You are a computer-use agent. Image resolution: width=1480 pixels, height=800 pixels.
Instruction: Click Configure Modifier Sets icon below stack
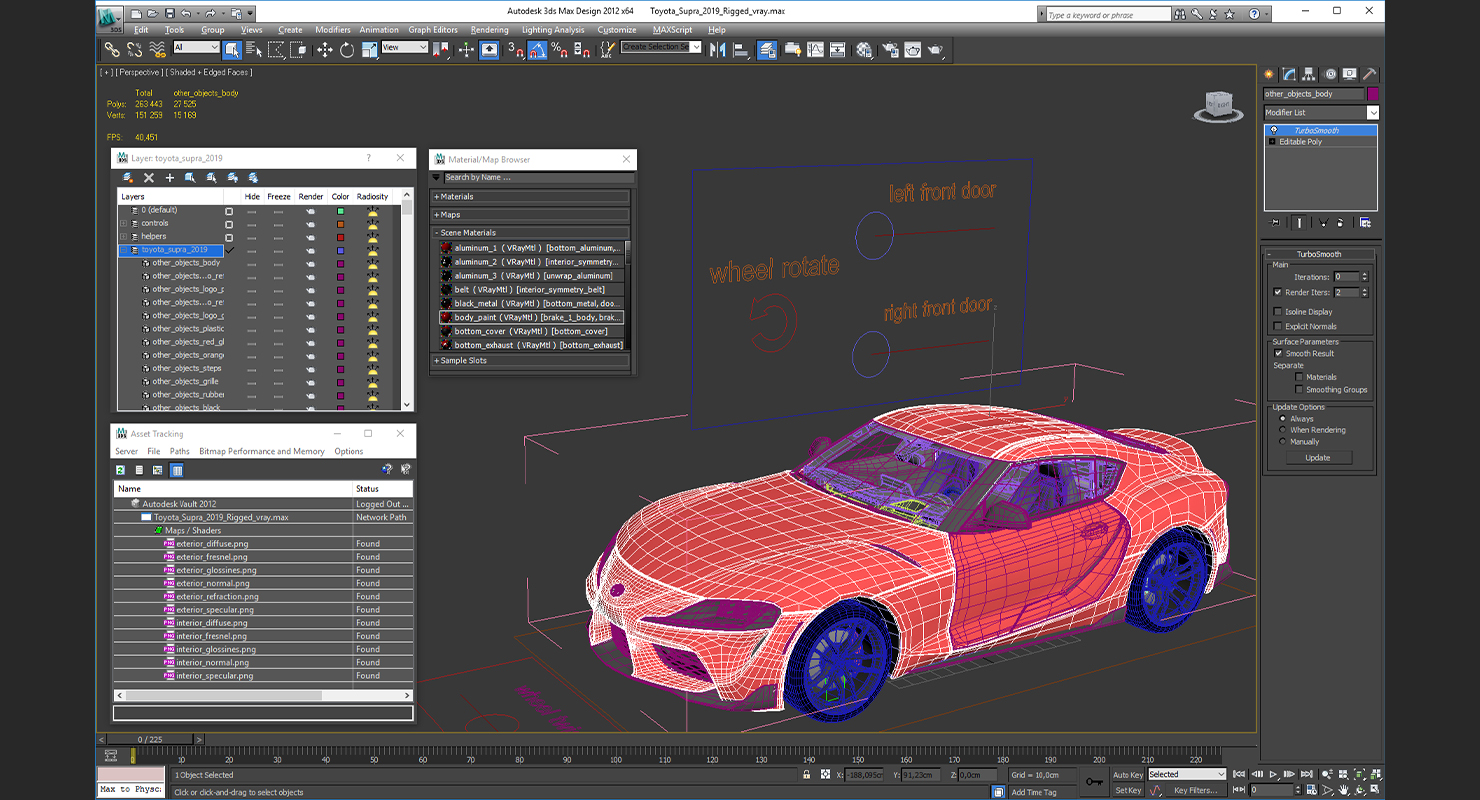[1365, 222]
